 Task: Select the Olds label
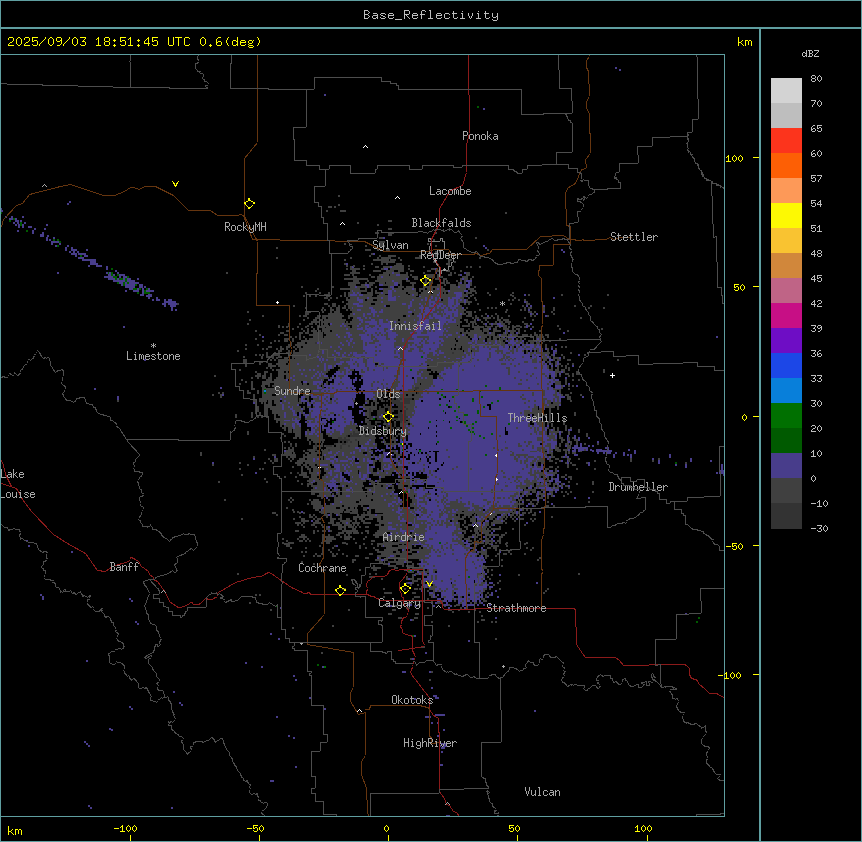point(388,394)
